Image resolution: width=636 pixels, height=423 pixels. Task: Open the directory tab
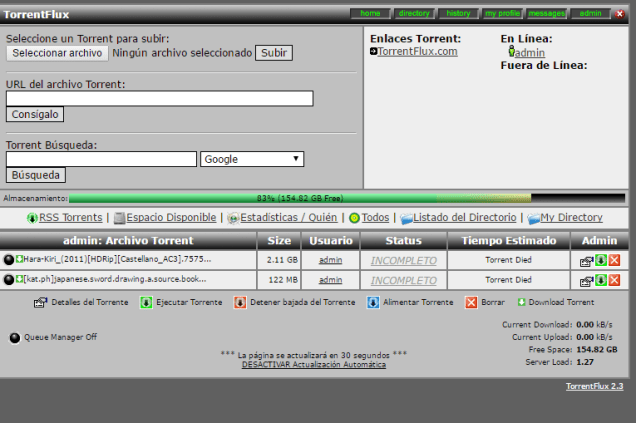[414, 13]
